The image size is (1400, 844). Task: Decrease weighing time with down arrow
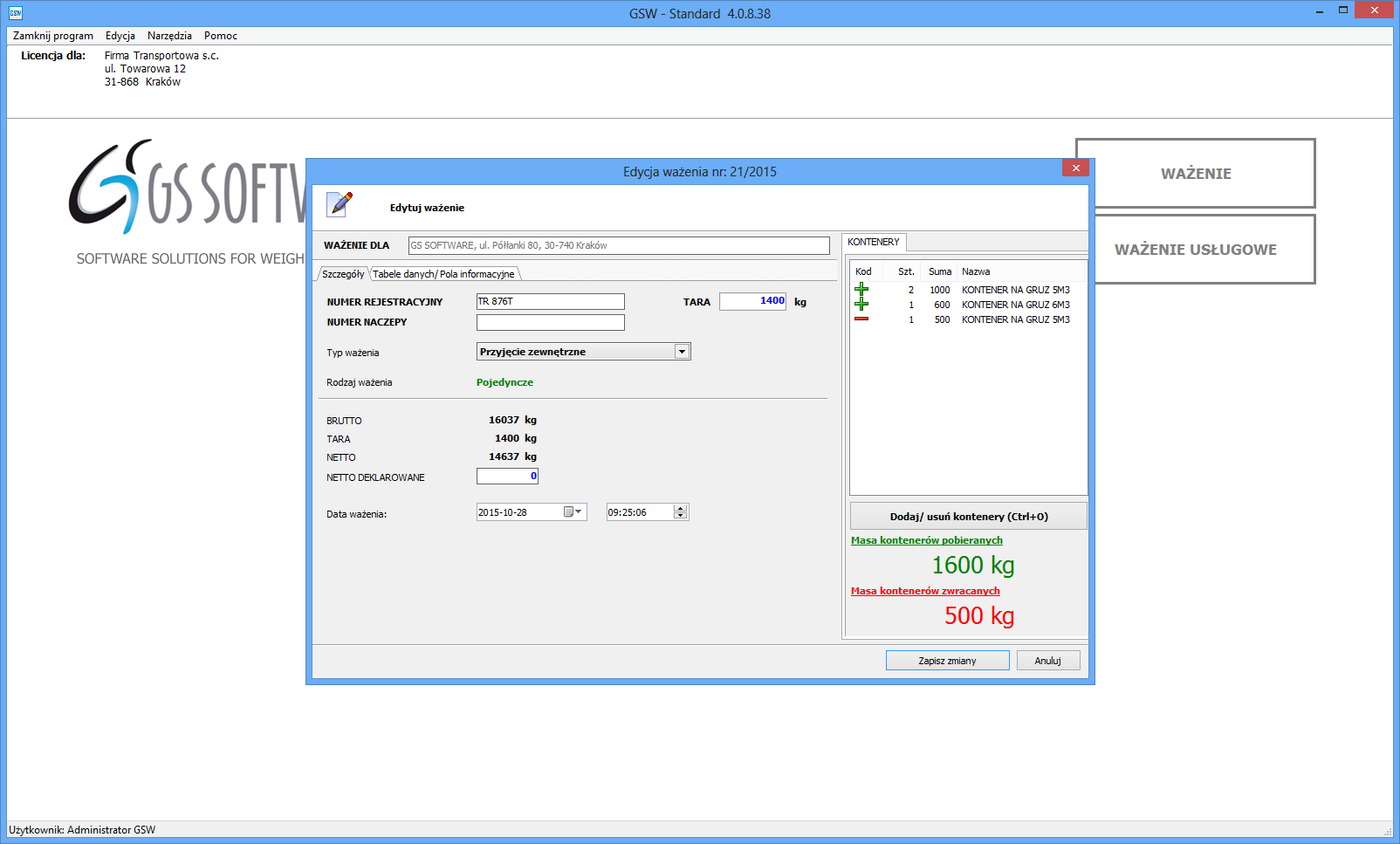(681, 516)
